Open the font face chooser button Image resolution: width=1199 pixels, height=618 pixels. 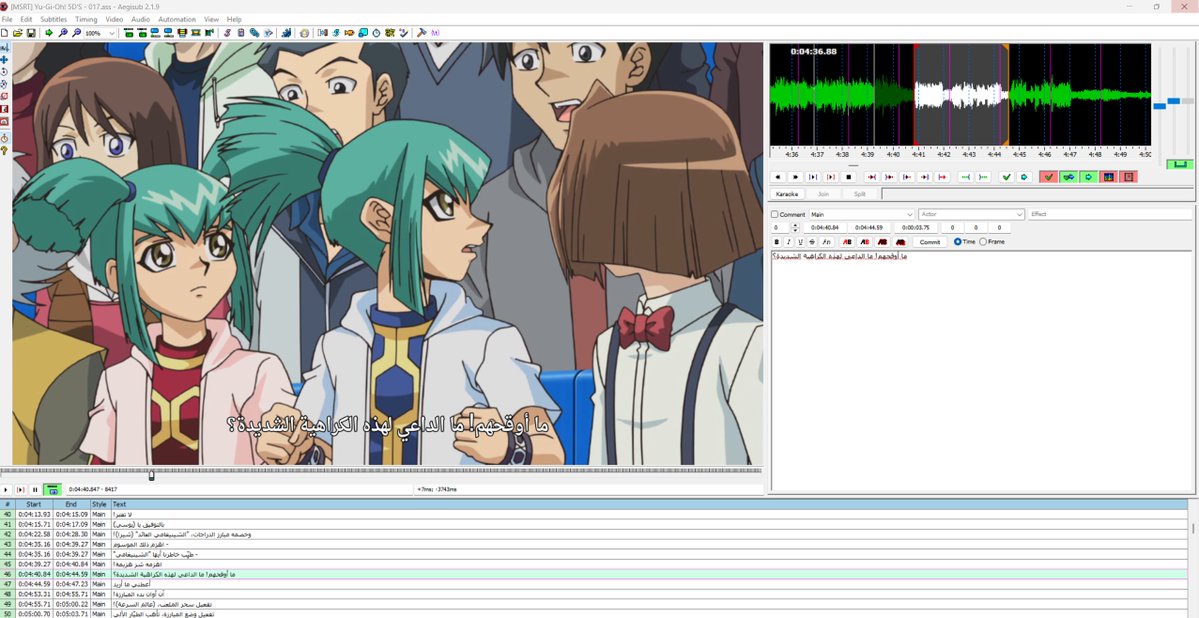[x=827, y=242]
